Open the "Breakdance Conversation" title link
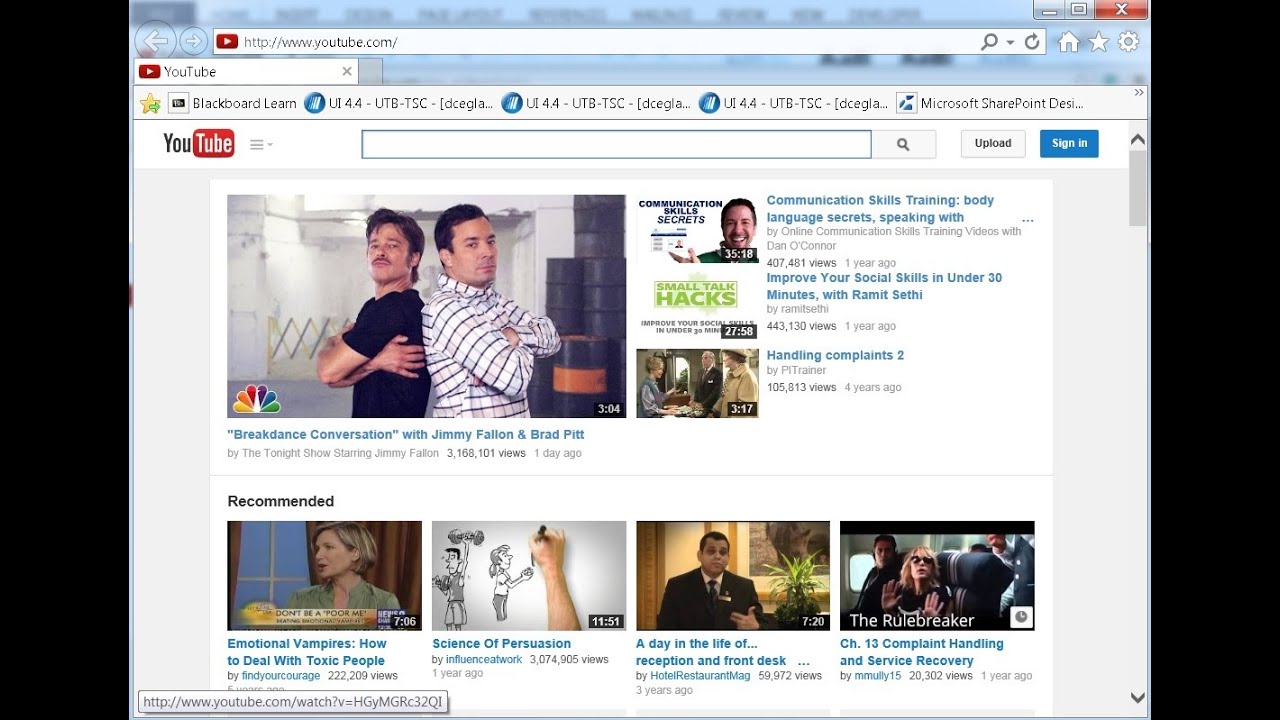1280x720 pixels. (x=406, y=435)
